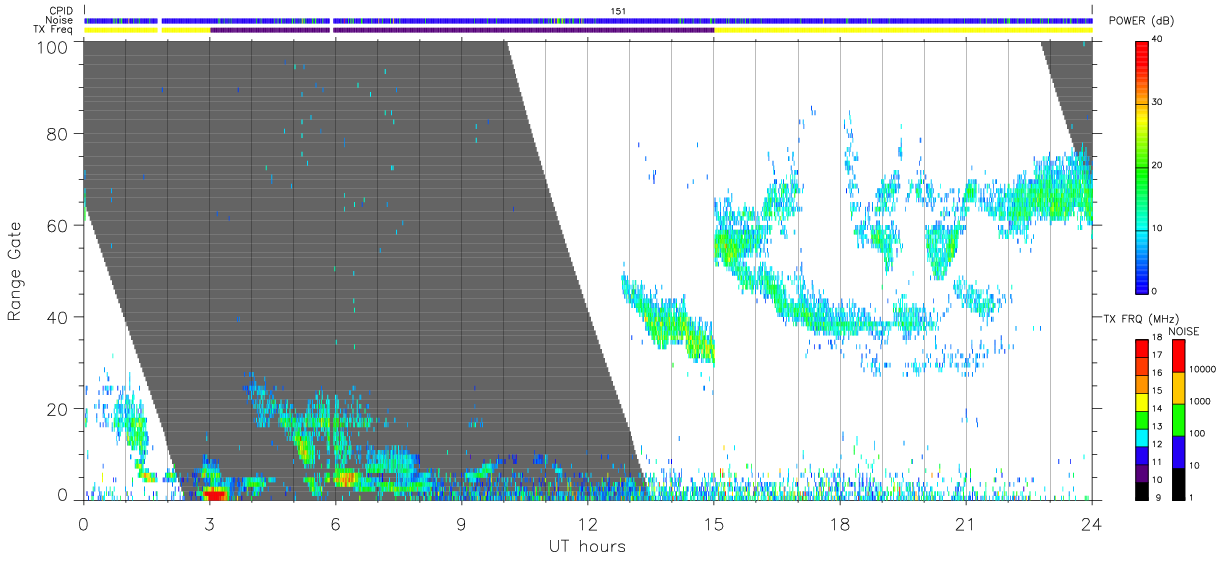Click the "Range Gate" axis title

pos(15,272)
